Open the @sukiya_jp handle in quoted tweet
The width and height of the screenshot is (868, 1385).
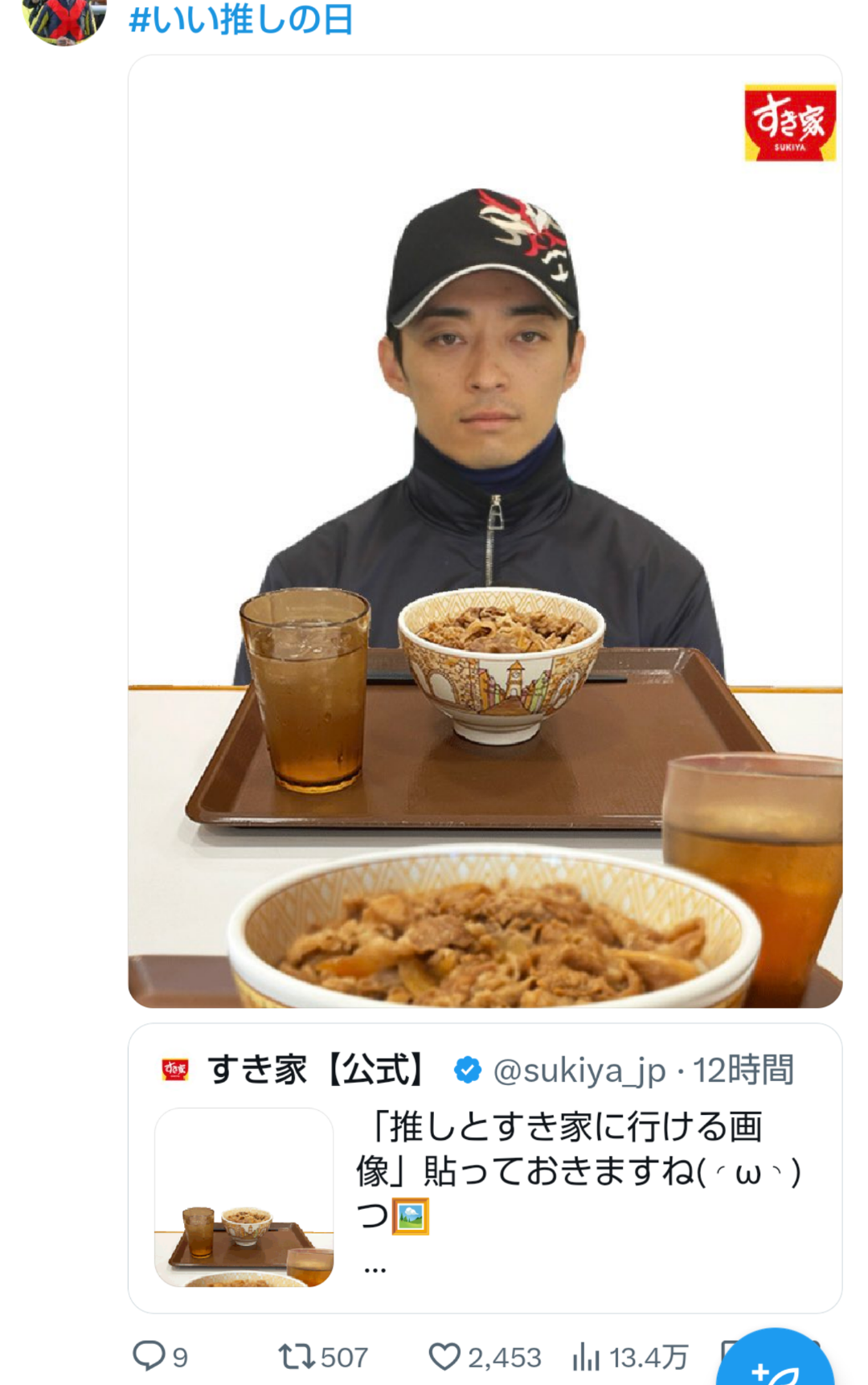(x=579, y=1071)
